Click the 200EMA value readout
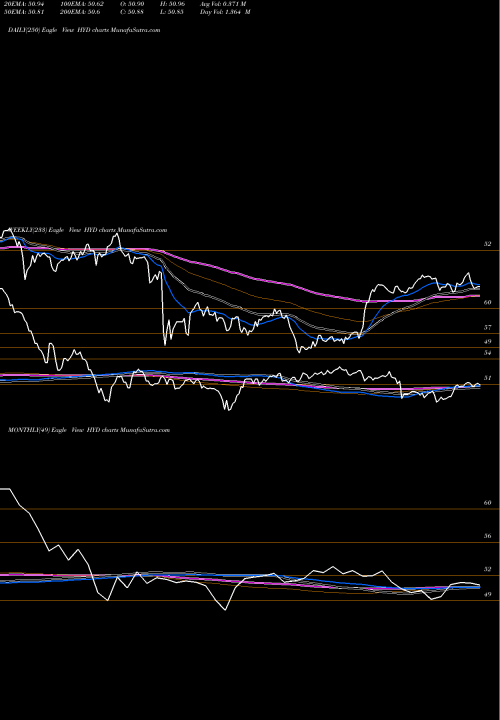Viewport: 500px width, 720px height. click(x=80, y=12)
